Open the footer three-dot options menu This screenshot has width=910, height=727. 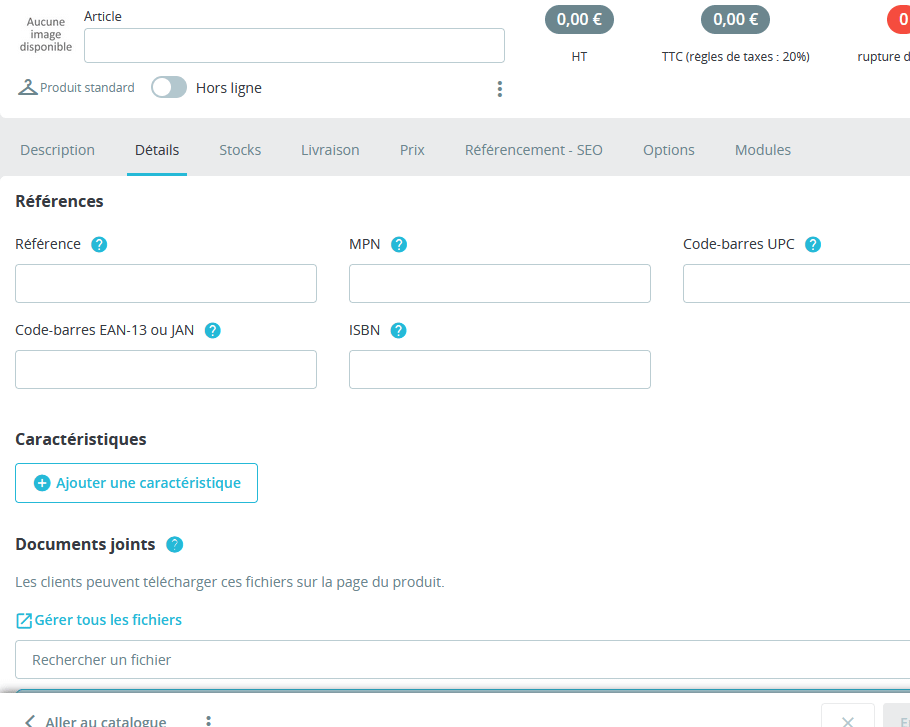(209, 721)
